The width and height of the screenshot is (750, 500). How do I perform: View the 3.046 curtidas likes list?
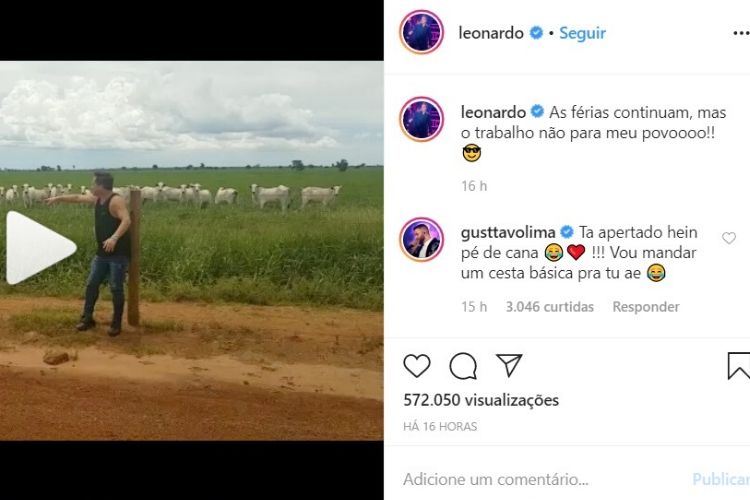click(550, 307)
